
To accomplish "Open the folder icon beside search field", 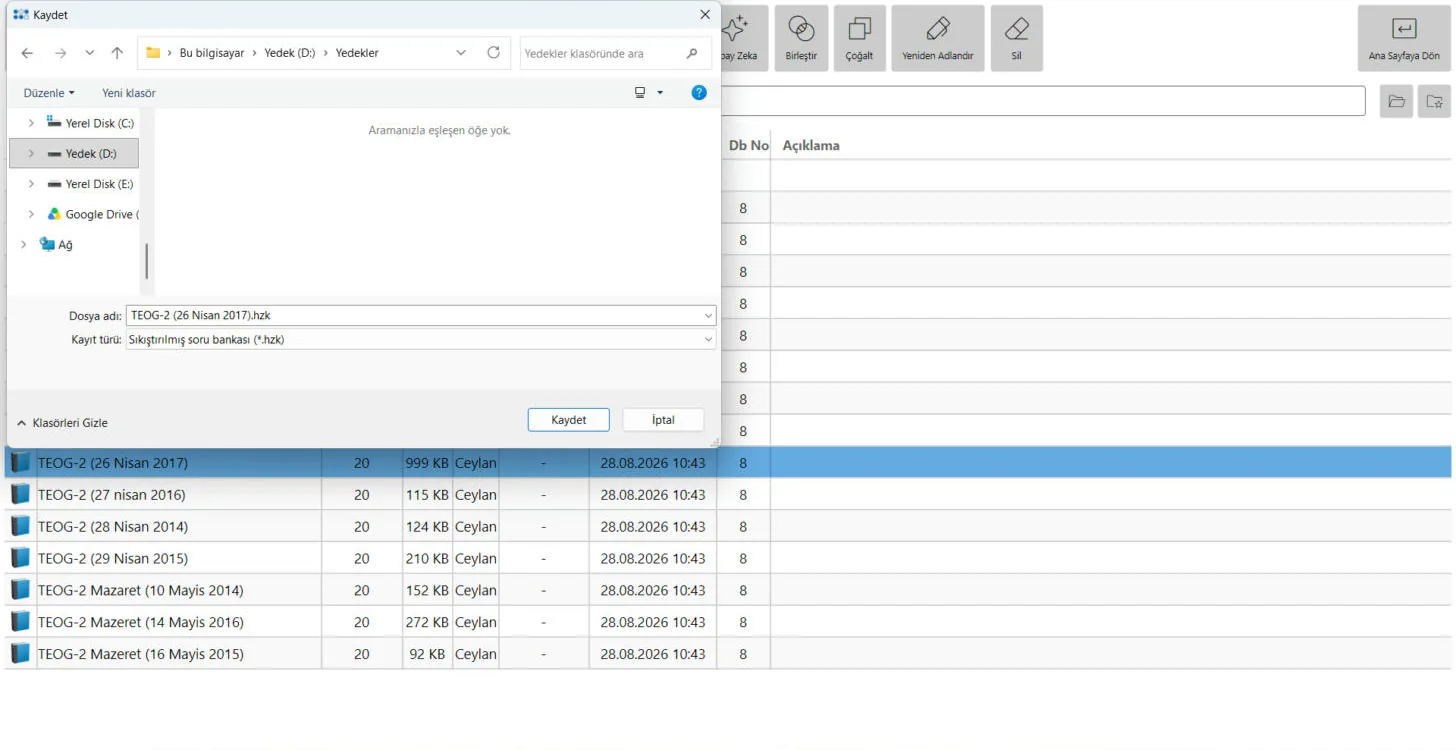I will coord(1396,101).
